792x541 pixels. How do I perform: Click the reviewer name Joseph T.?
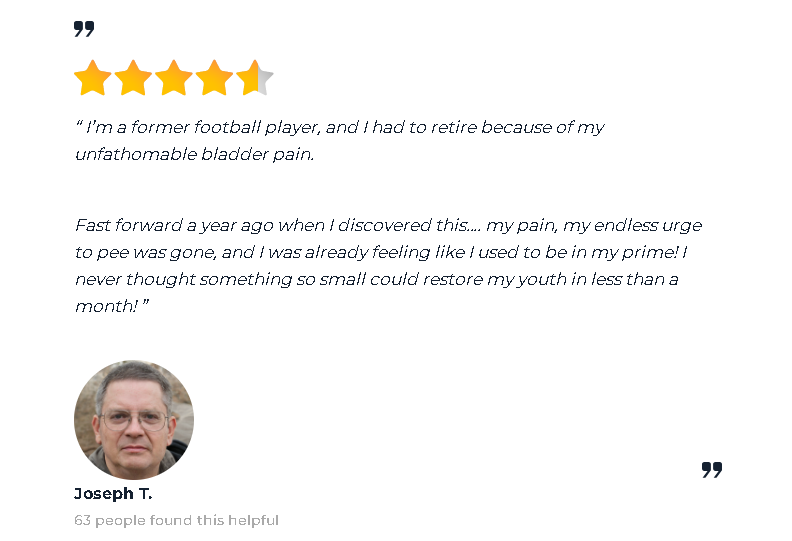click(113, 494)
